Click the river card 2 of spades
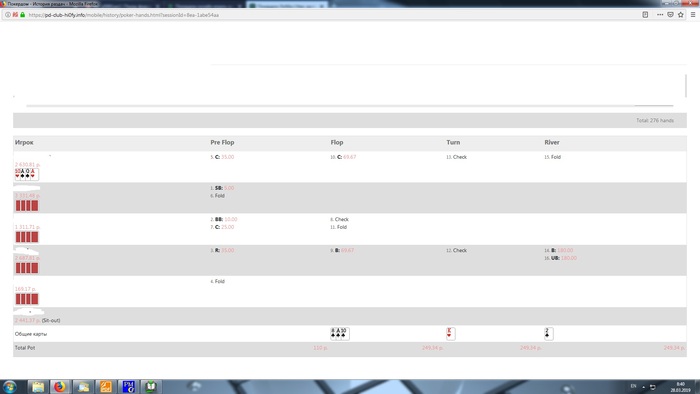This screenshot has width=700, height=394. [x=549, y=333]
